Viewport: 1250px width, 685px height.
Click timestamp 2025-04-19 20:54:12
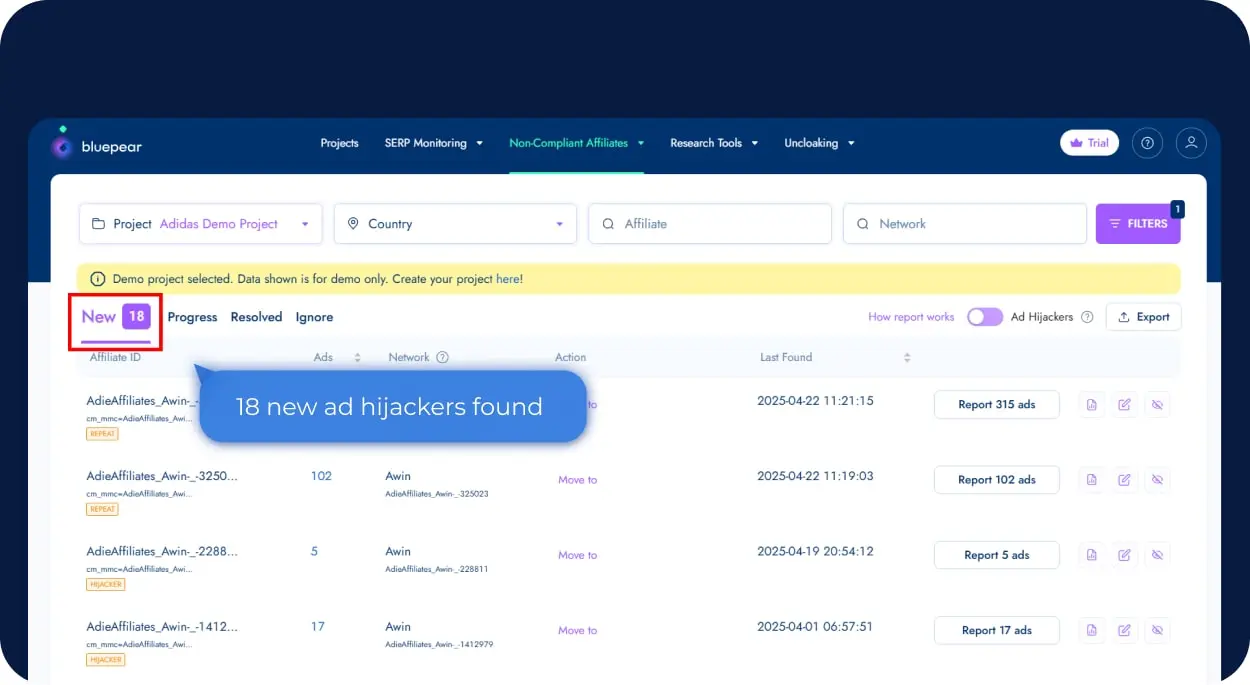click(815, 551)
